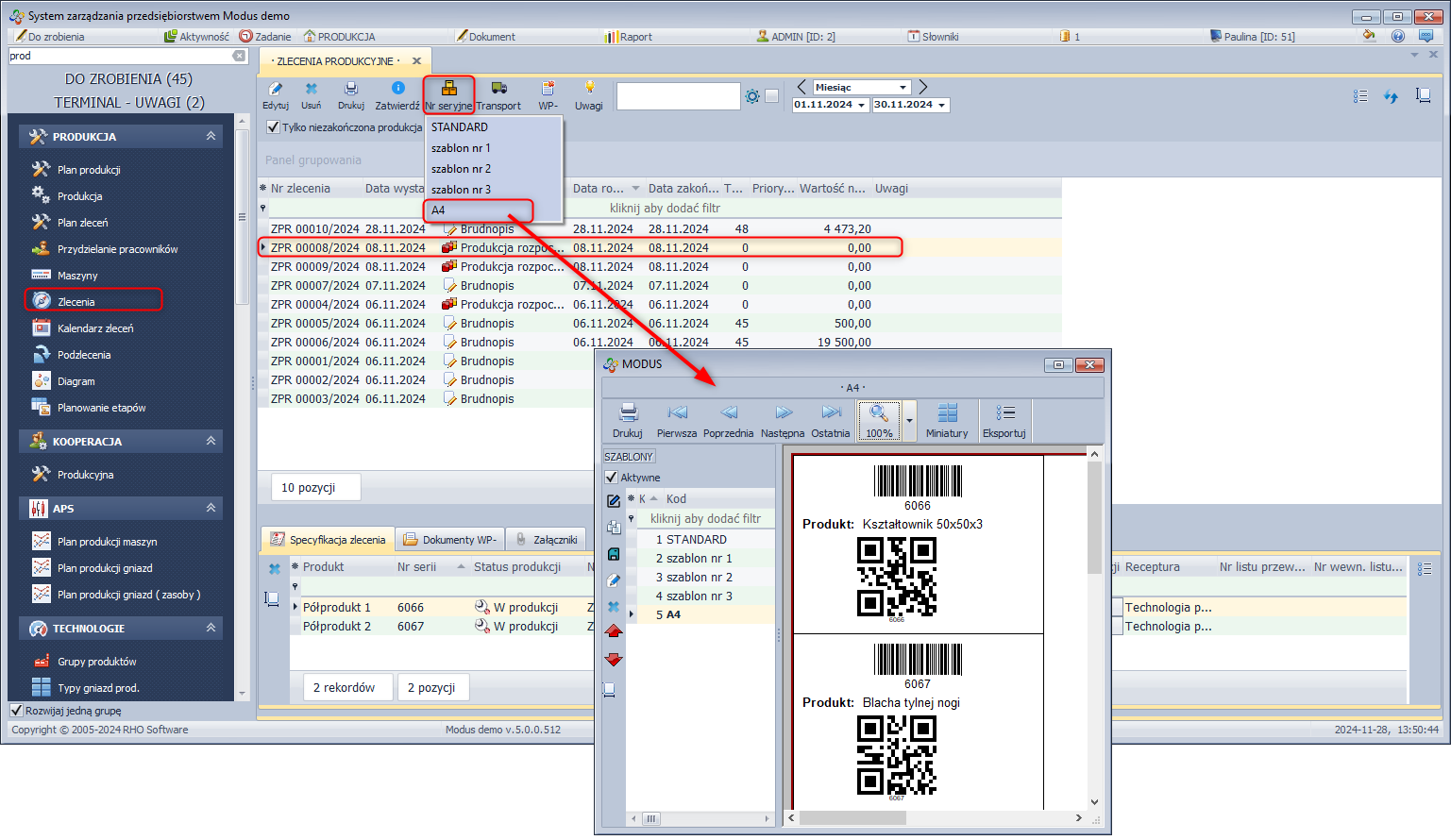Viewport: 1451px width, 840px height.
Task: Open Zlecenia in the sidebar
Action: (76, 302)
